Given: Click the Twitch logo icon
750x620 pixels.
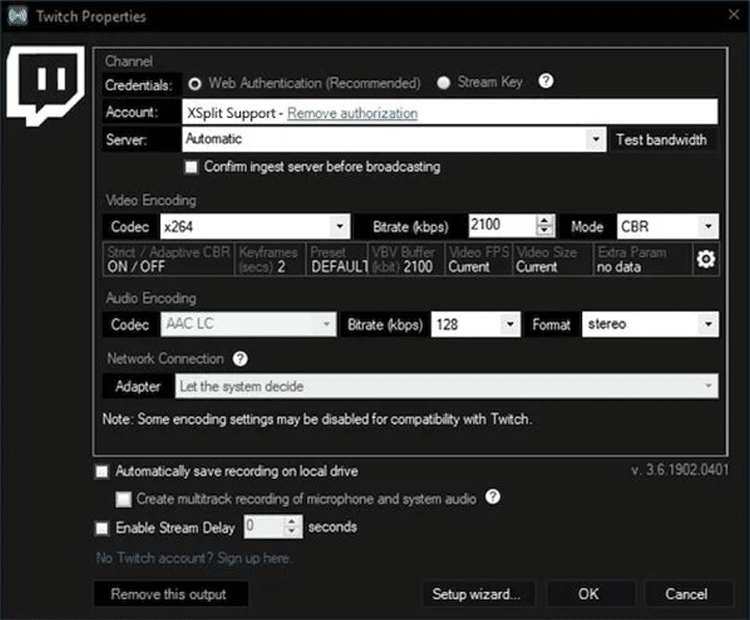Looking at the screenshot, I should pyautogui.click(x=48, y=84).
